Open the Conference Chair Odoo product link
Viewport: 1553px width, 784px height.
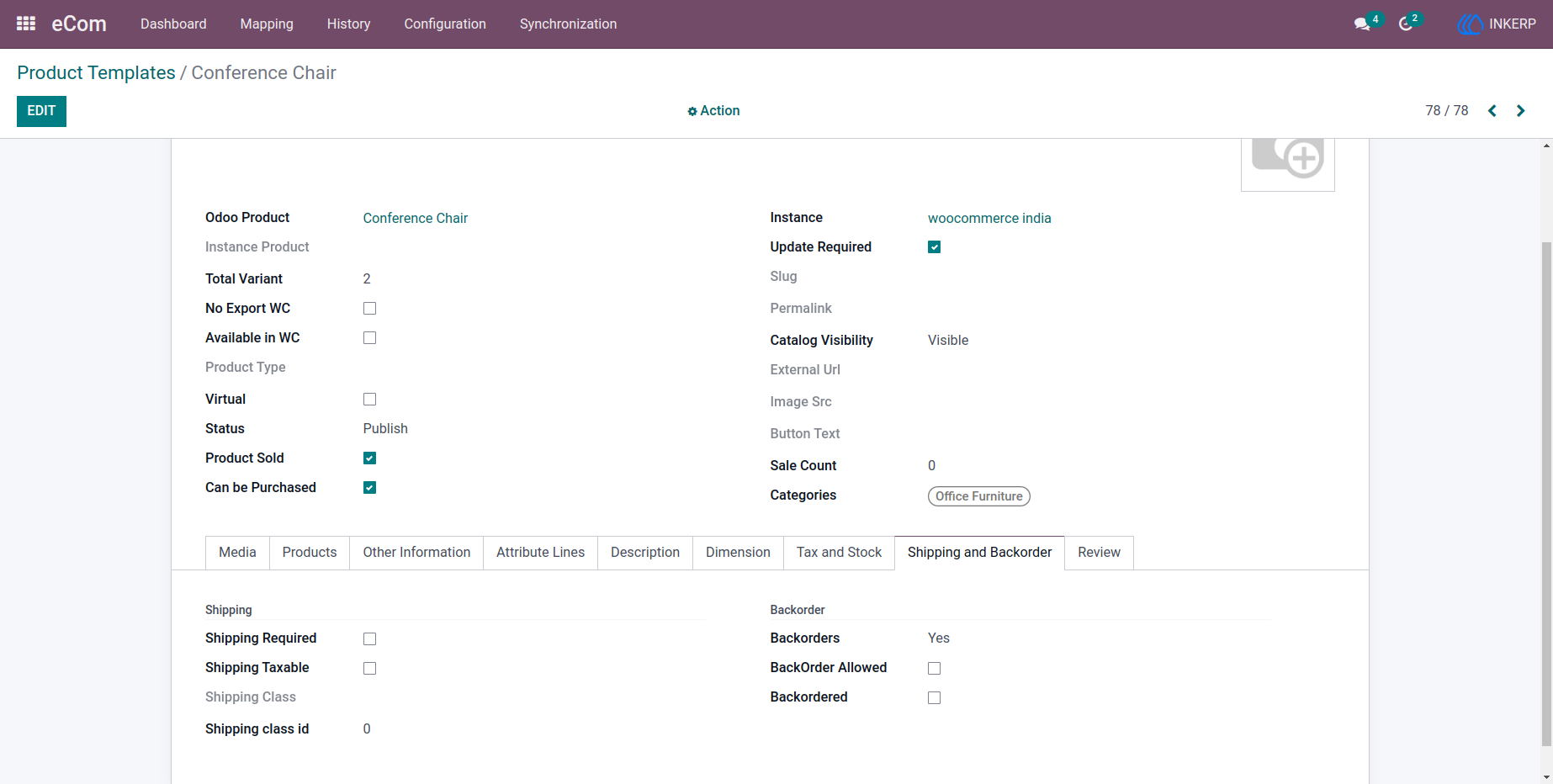(x=416, y=219)
